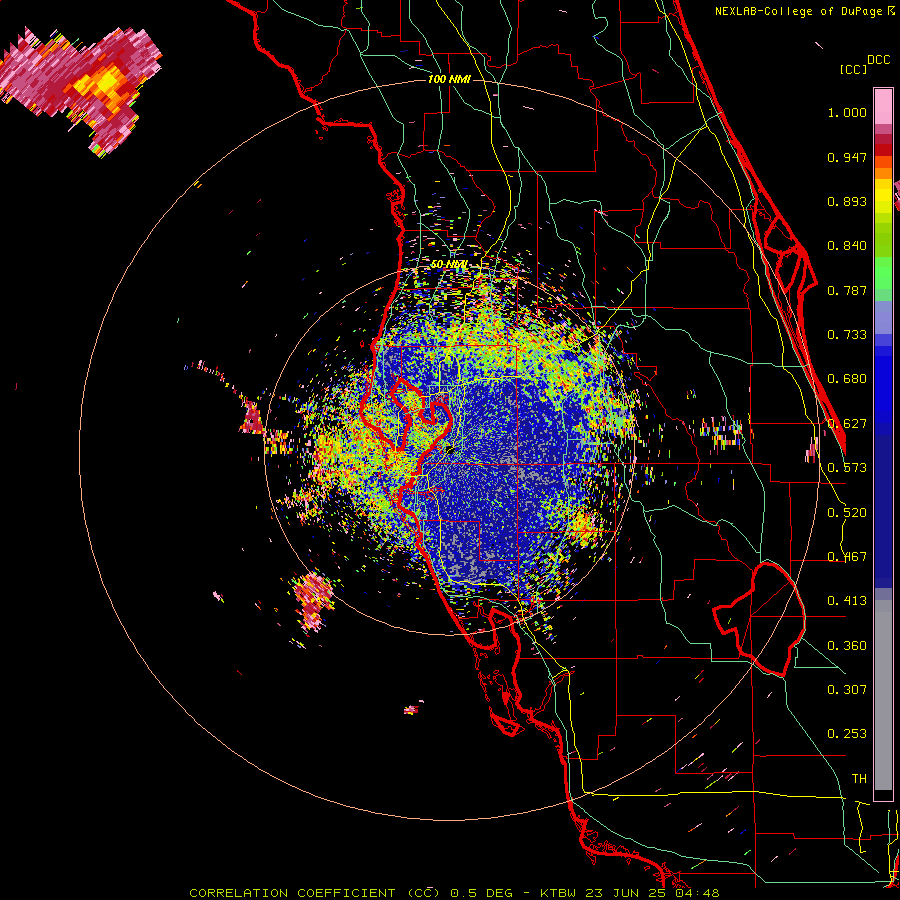Click the 0.893 scale value

coord(847,201)
